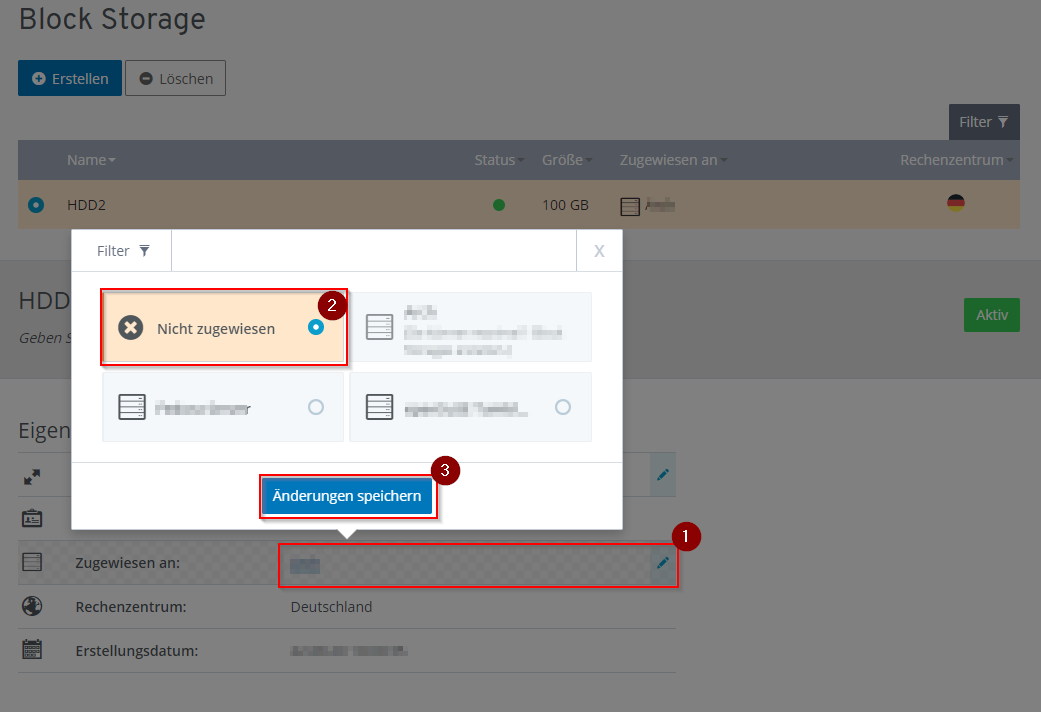Click the plus icon on Erstellen
Screen dimensions: 1041x712
point(39,78)
